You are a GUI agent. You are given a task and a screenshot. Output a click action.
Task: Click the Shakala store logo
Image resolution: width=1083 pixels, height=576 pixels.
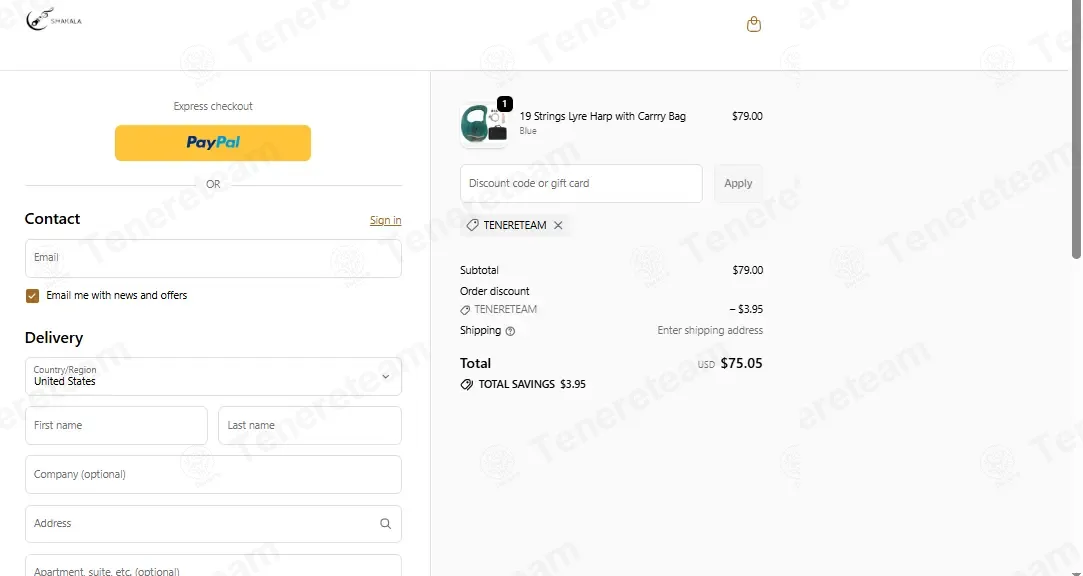pos(54,19)
